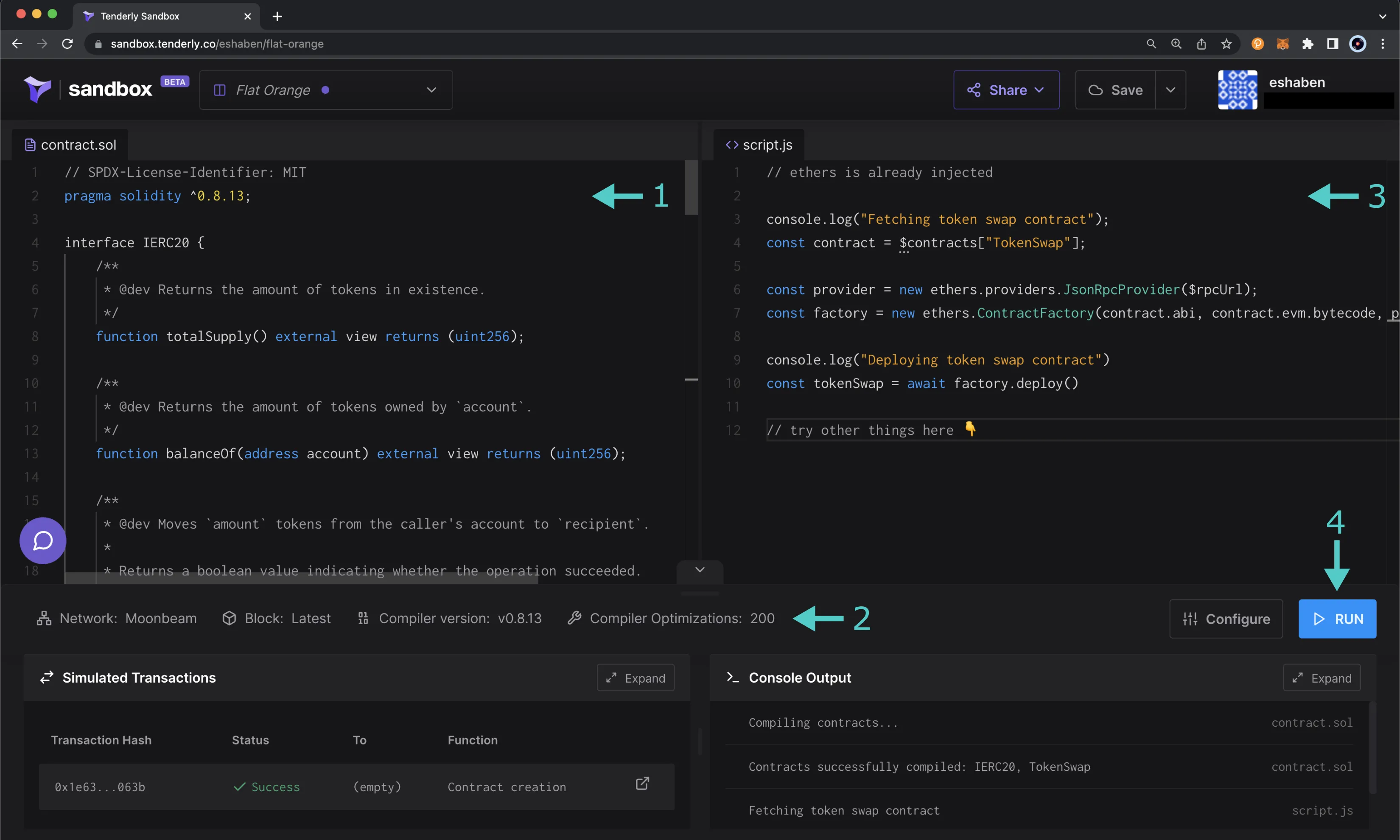Image resolution: width=1400 pixels, height=840 pixels.
Task: Open the extensions puzzle icon
Action: tap(1308, 44)
